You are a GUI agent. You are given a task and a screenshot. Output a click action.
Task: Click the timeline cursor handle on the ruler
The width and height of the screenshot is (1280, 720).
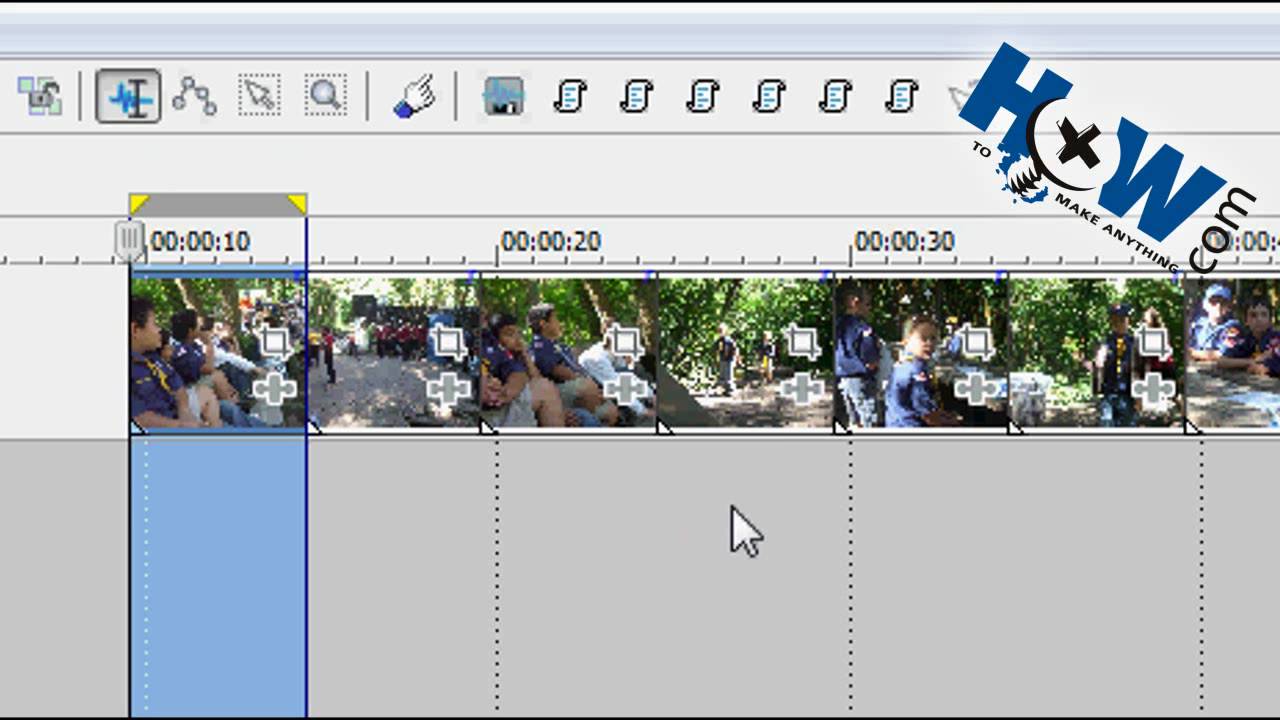click(128, 241)
